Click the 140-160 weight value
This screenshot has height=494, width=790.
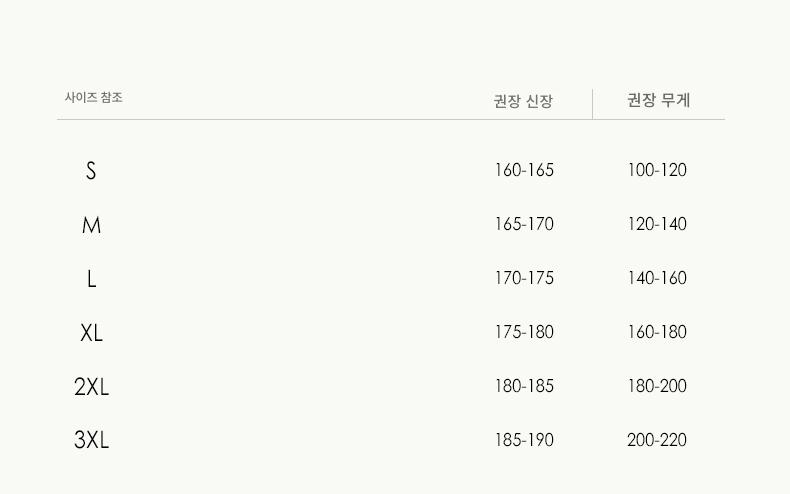[x=657, y=279]
